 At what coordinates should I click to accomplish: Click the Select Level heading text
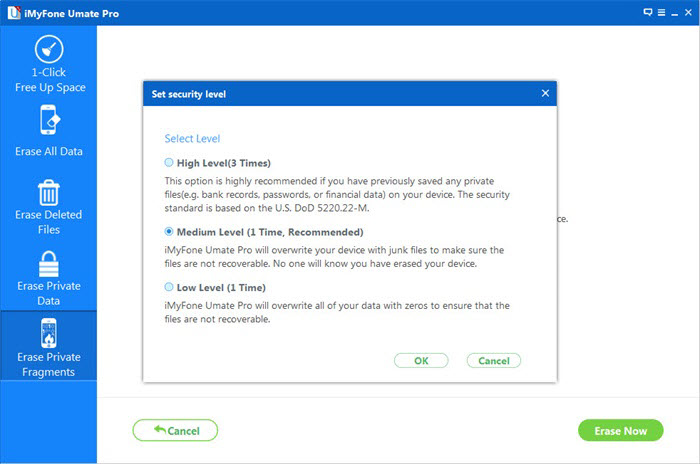tap(192, 138)
